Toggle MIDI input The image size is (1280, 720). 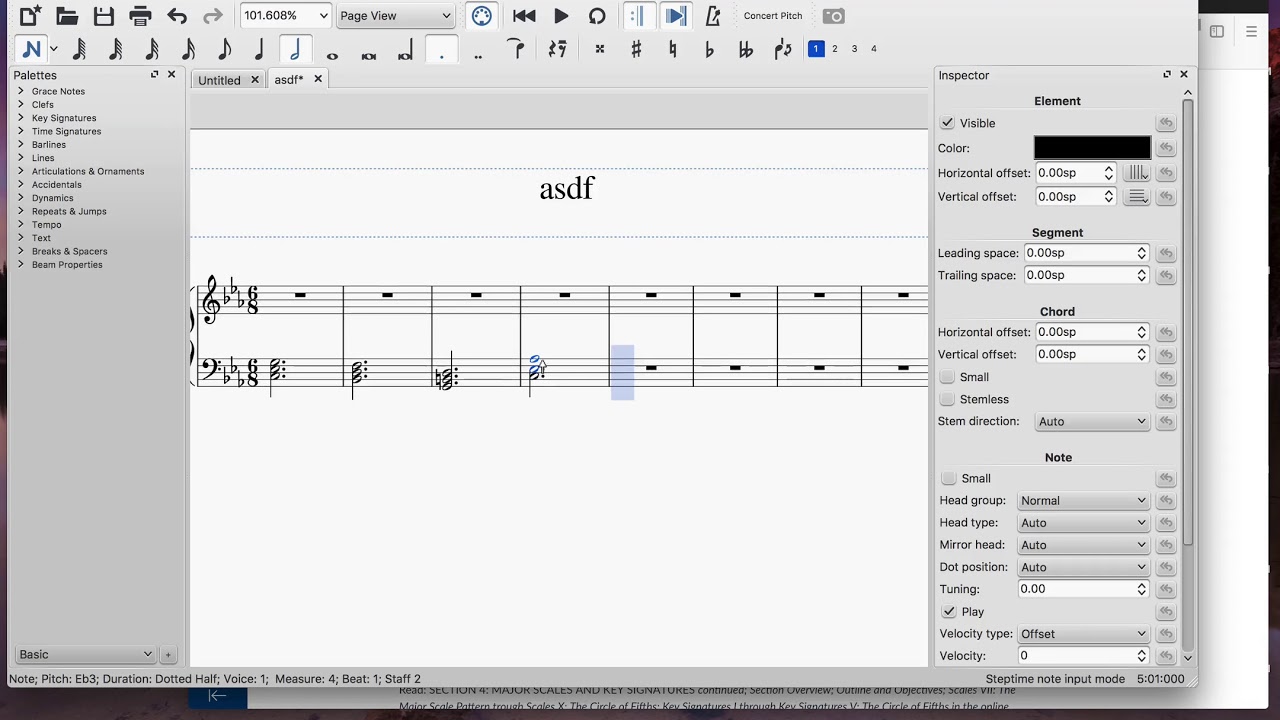[x=481, y=16]
